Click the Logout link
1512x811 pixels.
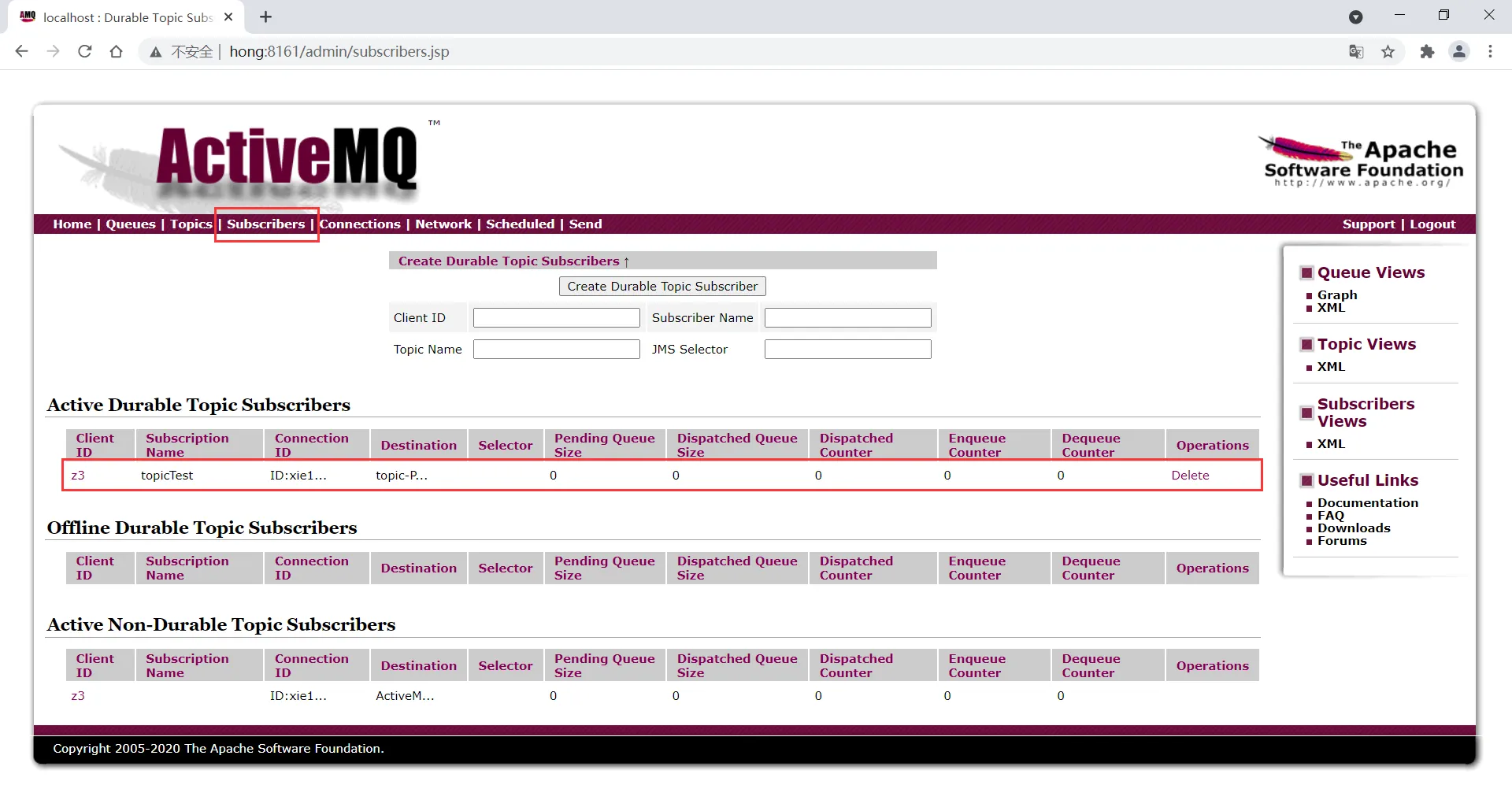pos(1432,224)
